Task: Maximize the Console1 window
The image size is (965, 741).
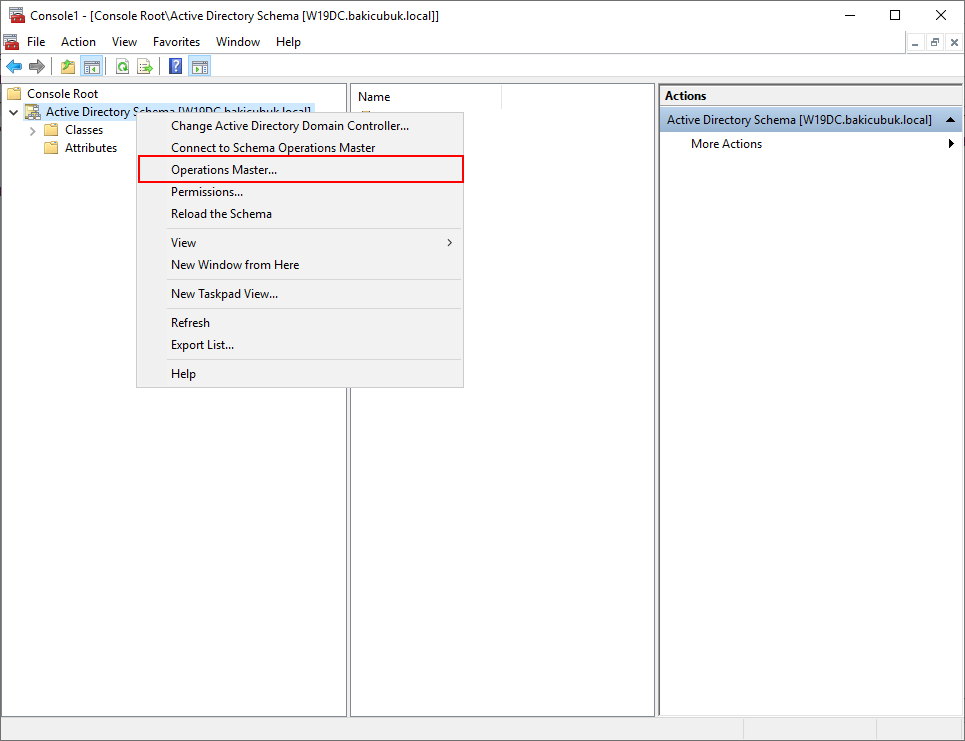Action: [x=895, y=15]
